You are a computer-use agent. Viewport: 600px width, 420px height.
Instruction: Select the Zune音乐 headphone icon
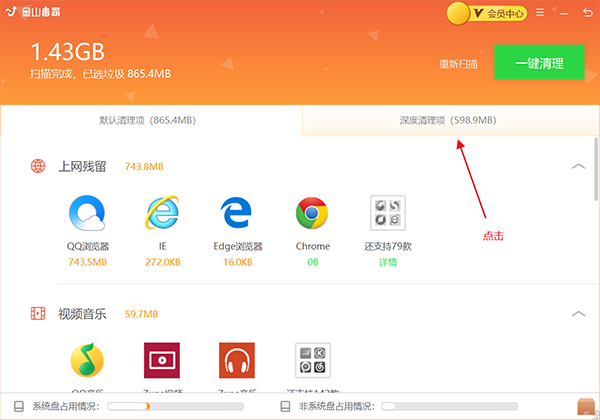point(237,360)
